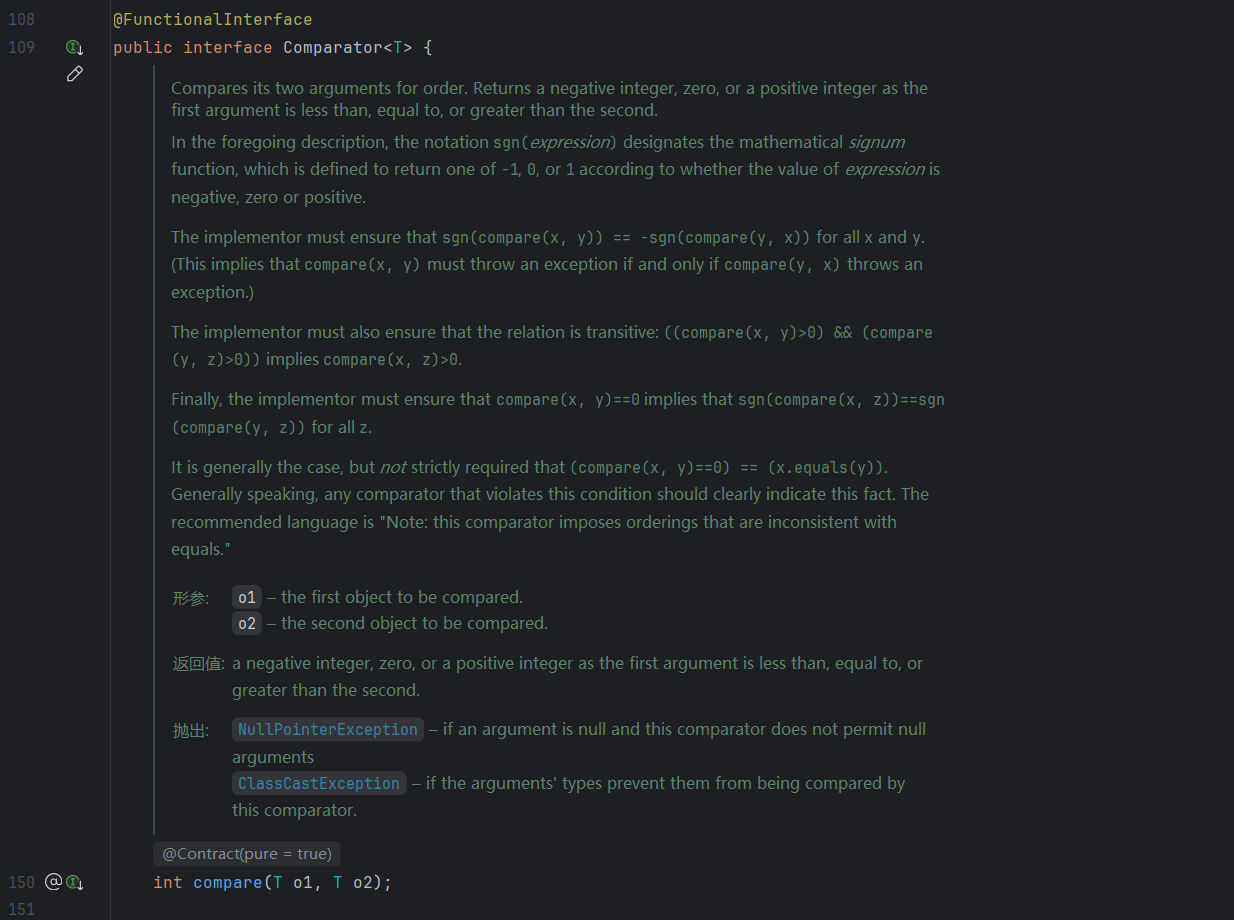Click line number 151 in the gutter

tap(21, 909)
